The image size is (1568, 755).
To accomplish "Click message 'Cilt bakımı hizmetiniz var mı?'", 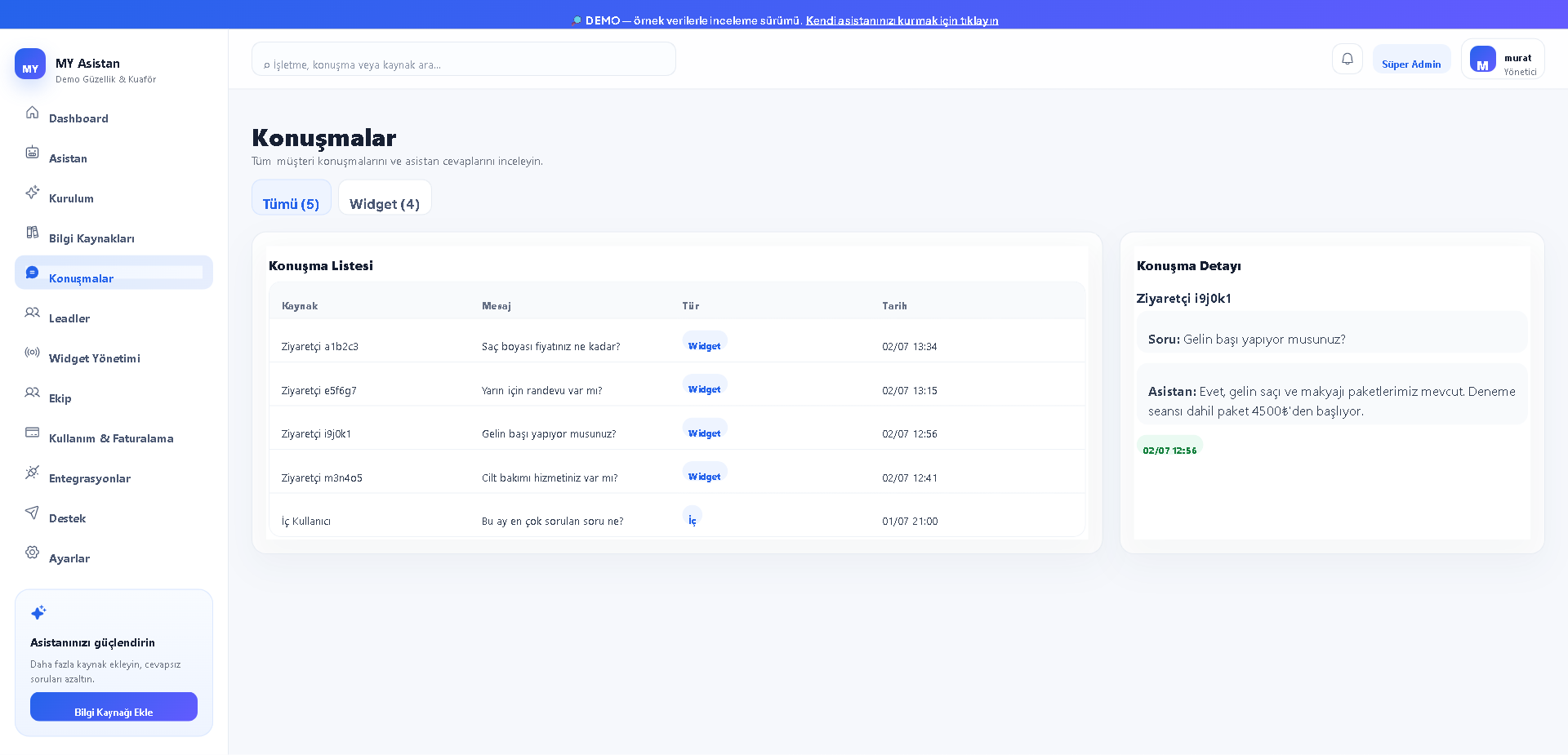I will click(x=550, y=478).
